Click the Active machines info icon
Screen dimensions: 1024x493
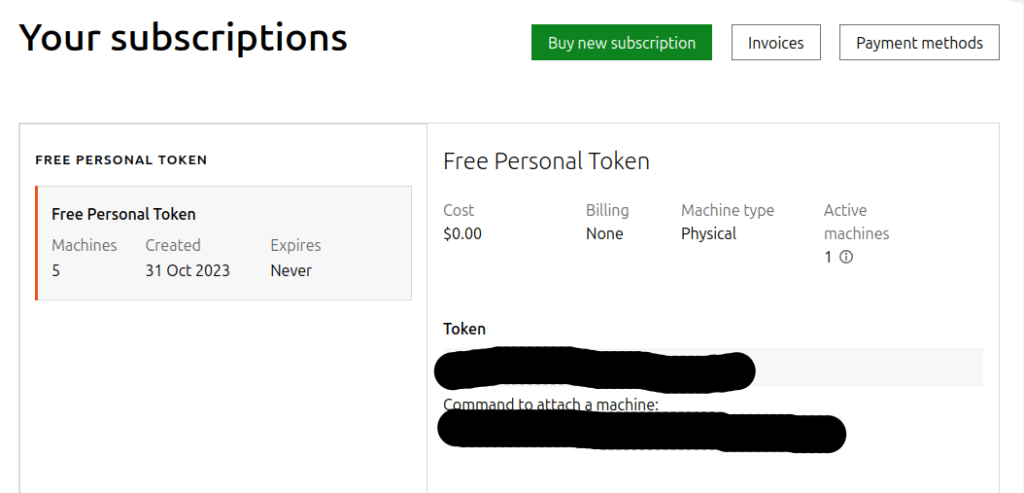tap(846, 257)
